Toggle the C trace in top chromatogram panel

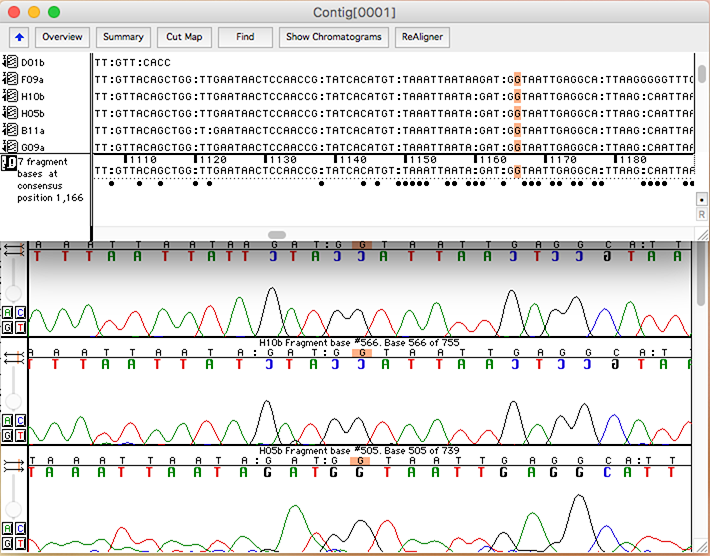tap(20, 312)
